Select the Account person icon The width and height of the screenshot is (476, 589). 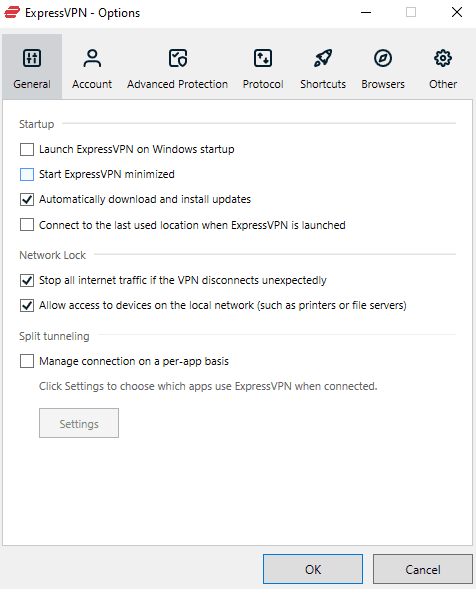[x=92, y=58]
